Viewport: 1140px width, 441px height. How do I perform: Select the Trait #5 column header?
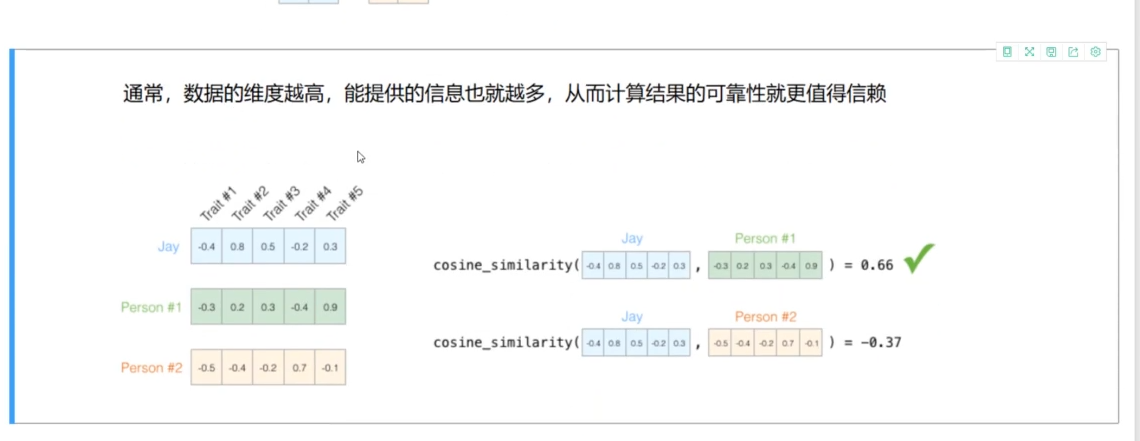[343, 205]
